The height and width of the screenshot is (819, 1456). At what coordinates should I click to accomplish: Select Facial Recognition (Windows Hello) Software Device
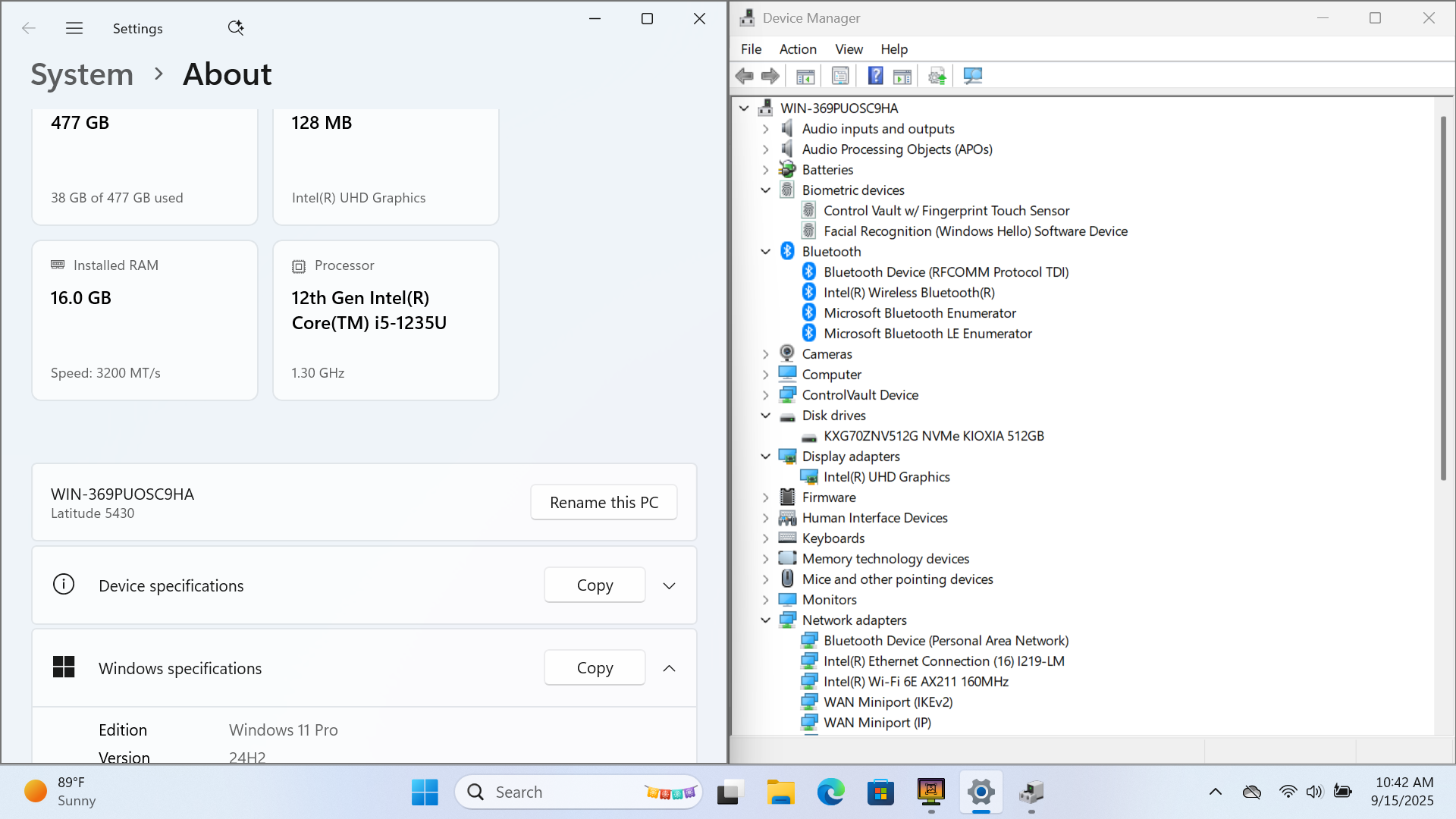click(975, 231)
